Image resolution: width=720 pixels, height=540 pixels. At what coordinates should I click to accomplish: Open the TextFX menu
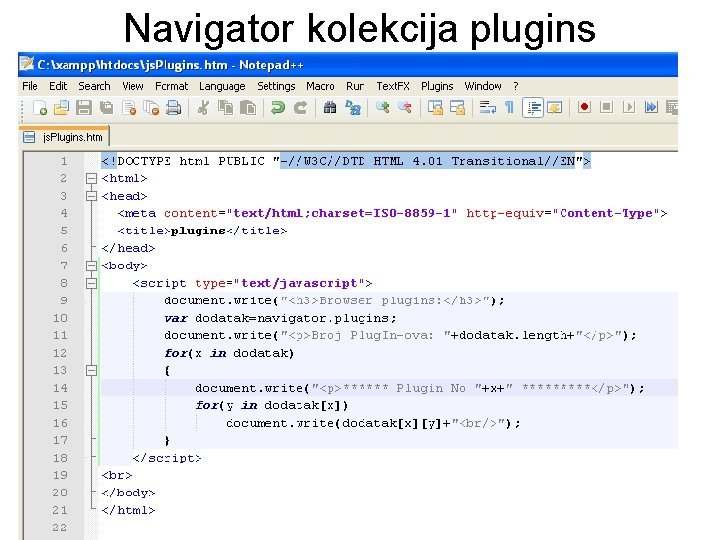(393, 86)
